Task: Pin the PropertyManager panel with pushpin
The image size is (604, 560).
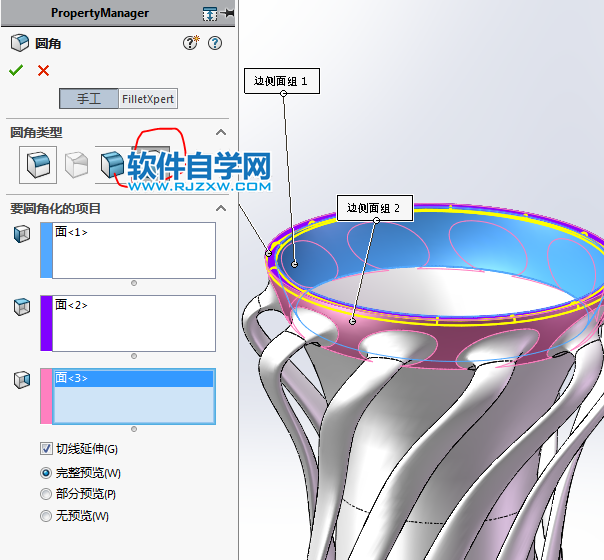Action: 228,13
